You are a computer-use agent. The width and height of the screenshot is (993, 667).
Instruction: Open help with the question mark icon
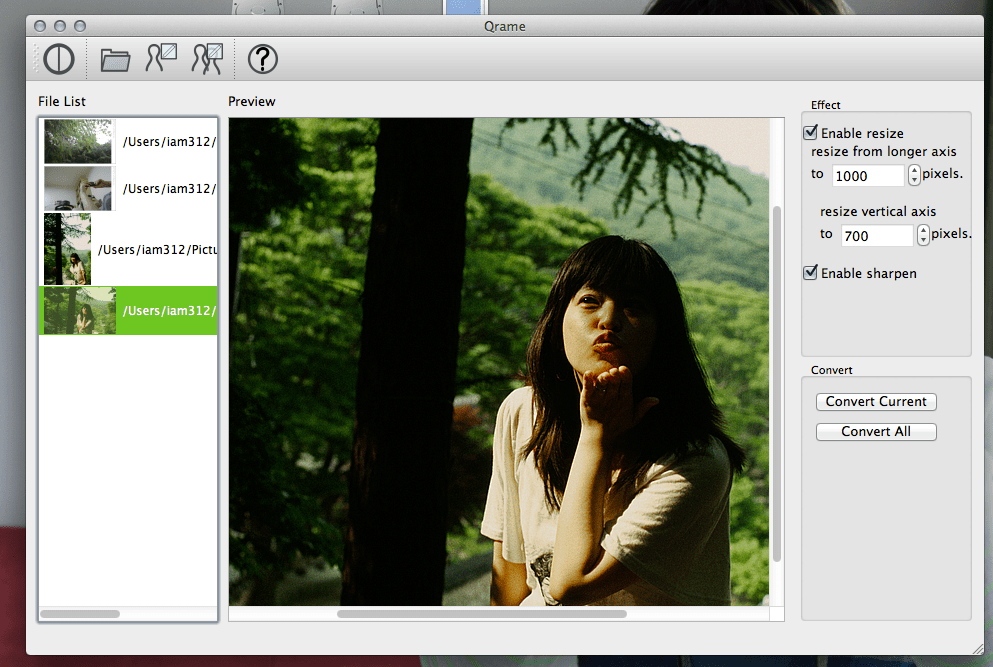(x=262, y=60)
